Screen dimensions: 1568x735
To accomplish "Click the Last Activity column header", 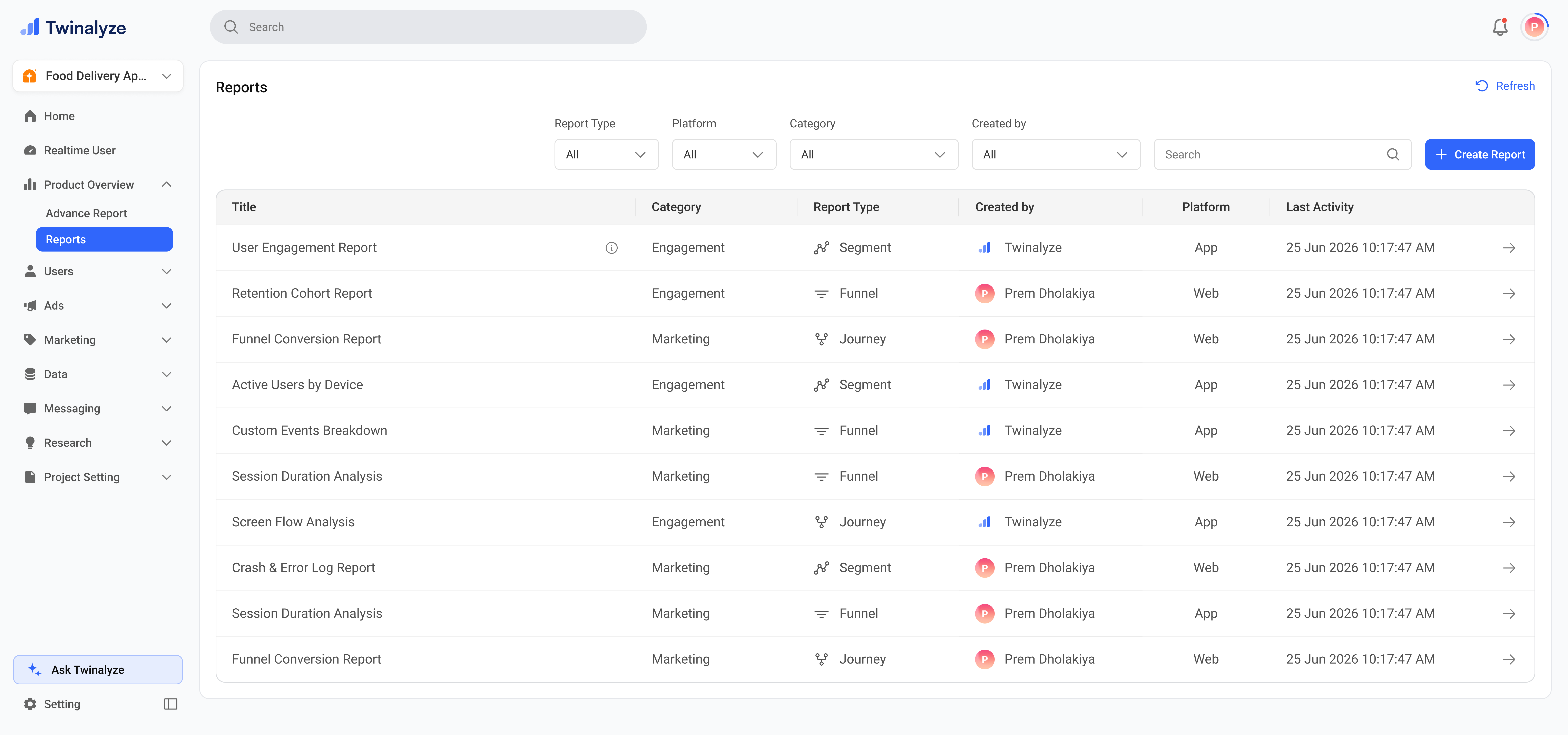I will pos(1320,207).
